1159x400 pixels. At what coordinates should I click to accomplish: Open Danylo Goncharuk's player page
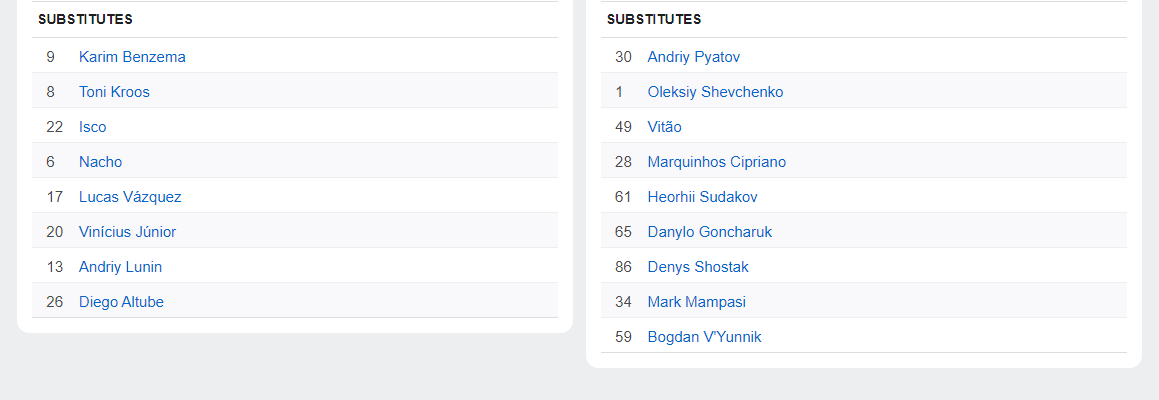point(709,232)
